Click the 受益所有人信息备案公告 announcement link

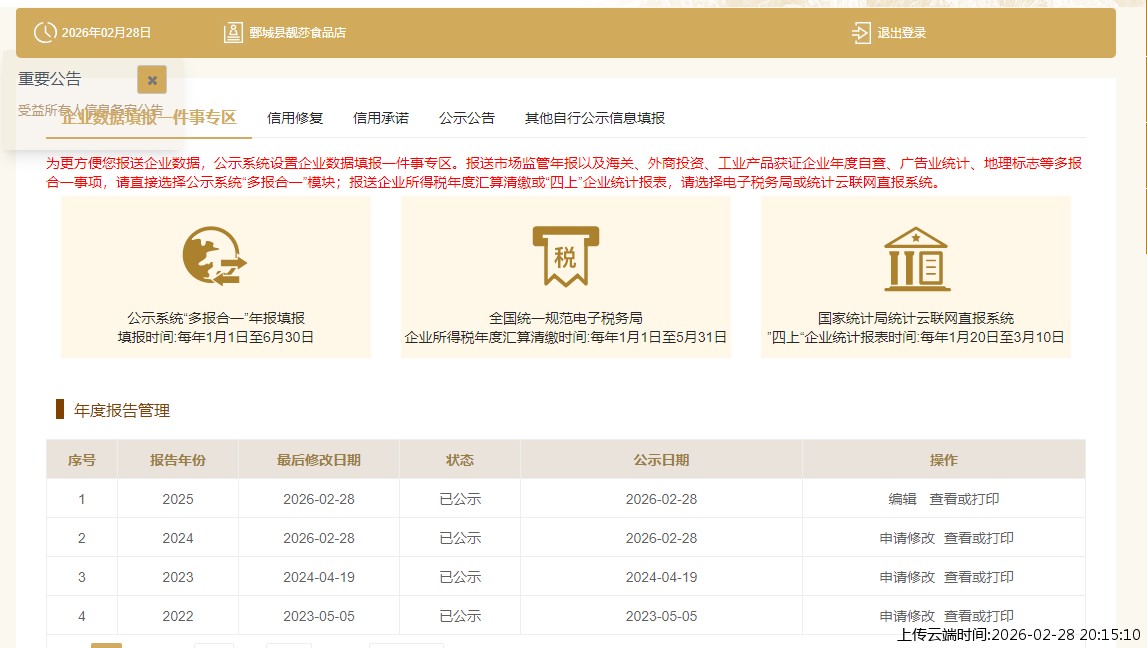pyautogui.click(x=90, y=110)
